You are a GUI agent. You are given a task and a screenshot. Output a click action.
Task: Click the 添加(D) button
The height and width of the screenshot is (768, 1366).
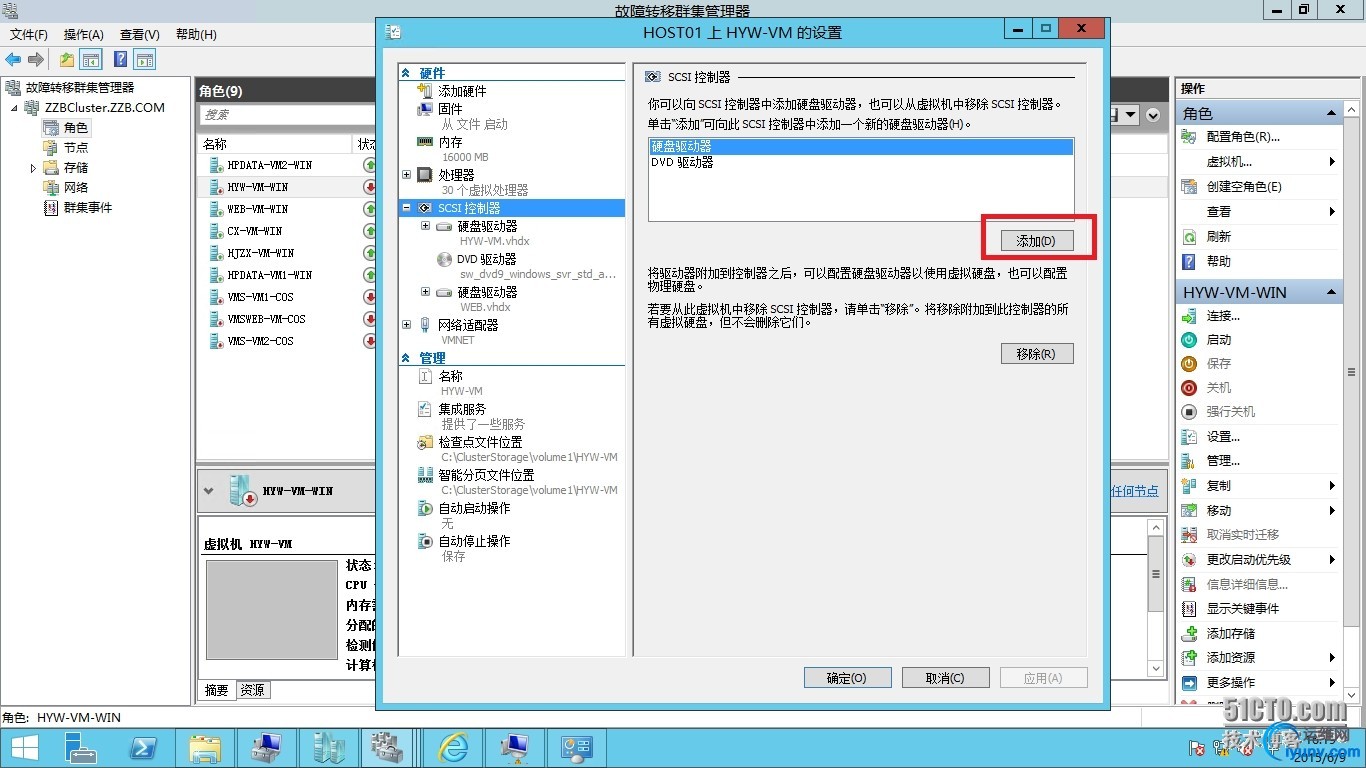tap(1037, 241)
